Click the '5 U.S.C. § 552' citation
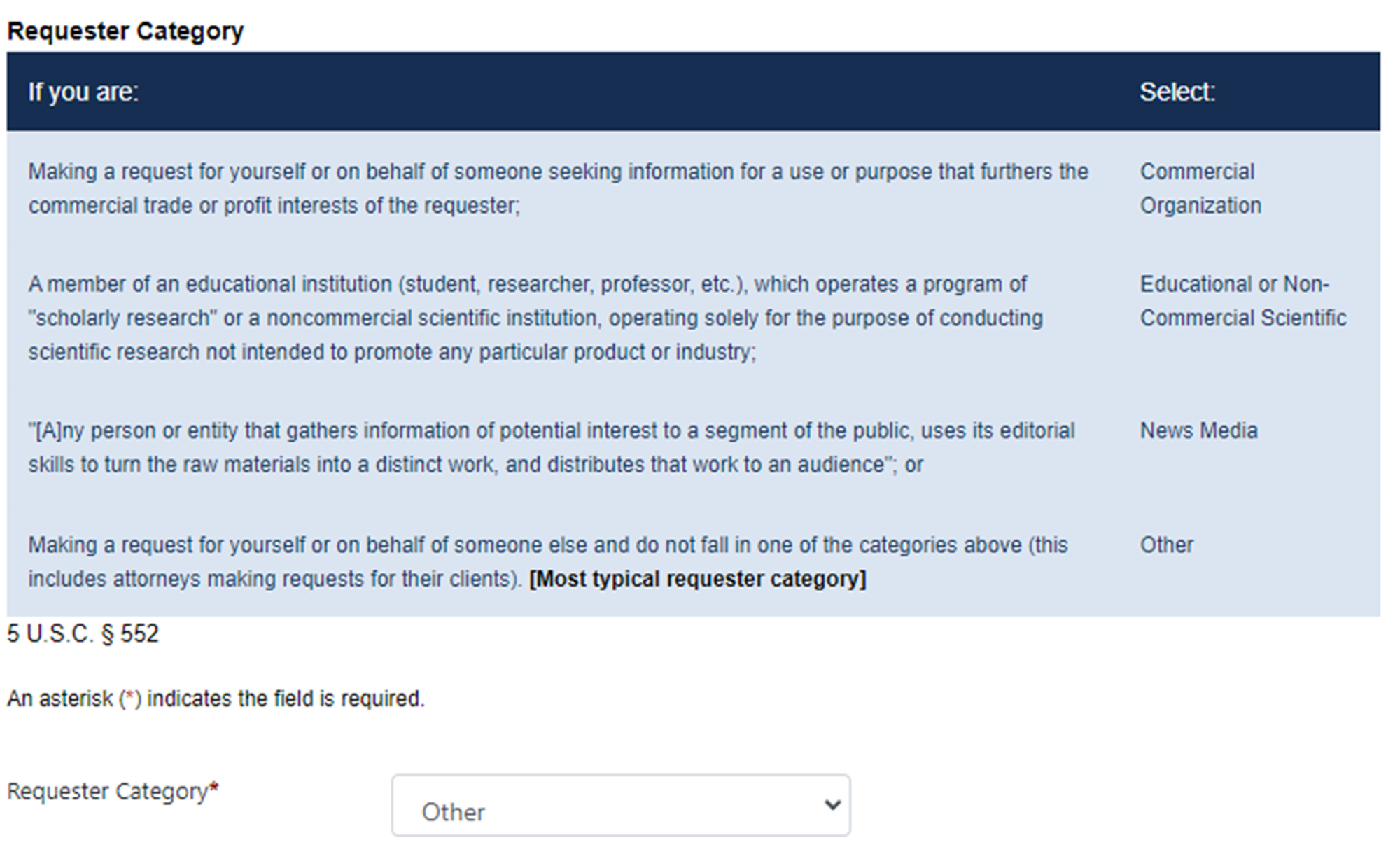Viewport: 1400px width, 847px height. pyautogui.click(x=83, y=634)
